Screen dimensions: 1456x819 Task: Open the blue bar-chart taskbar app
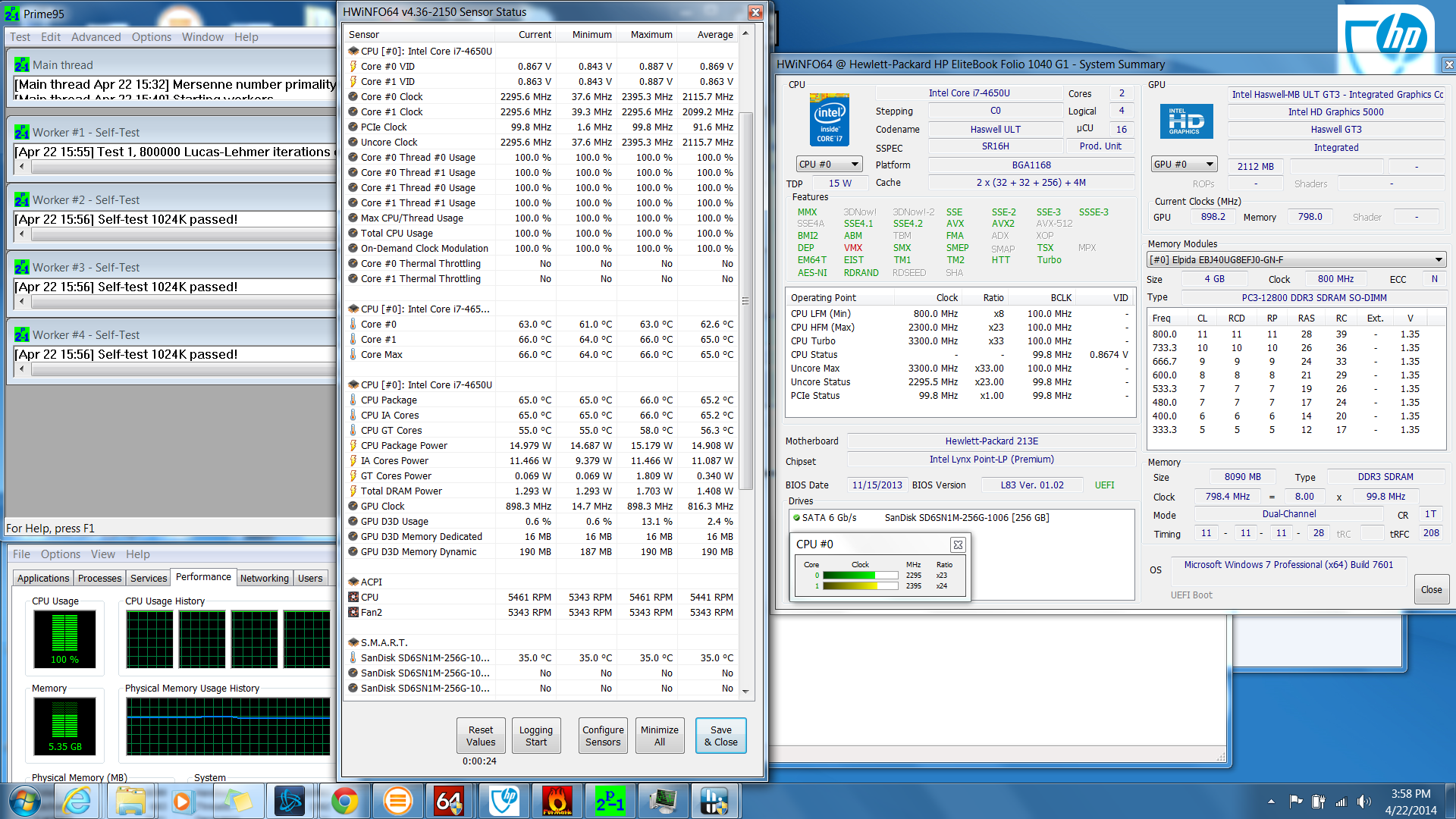pyautogui.click(x=714, y=801)
